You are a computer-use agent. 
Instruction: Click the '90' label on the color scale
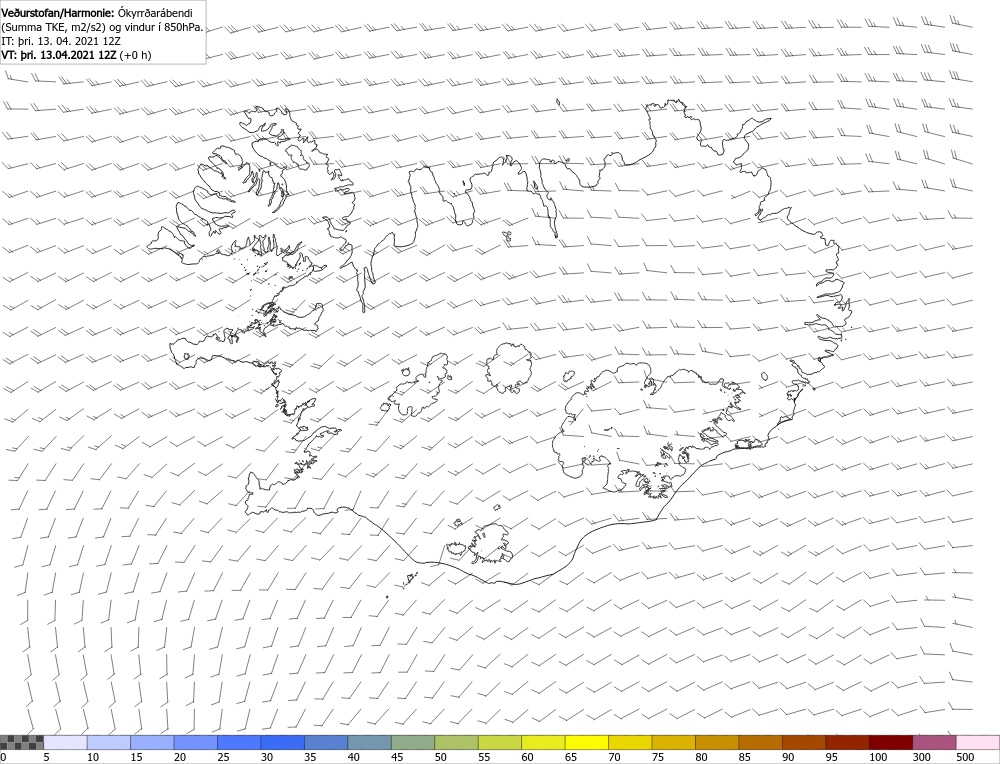point(788,757)
